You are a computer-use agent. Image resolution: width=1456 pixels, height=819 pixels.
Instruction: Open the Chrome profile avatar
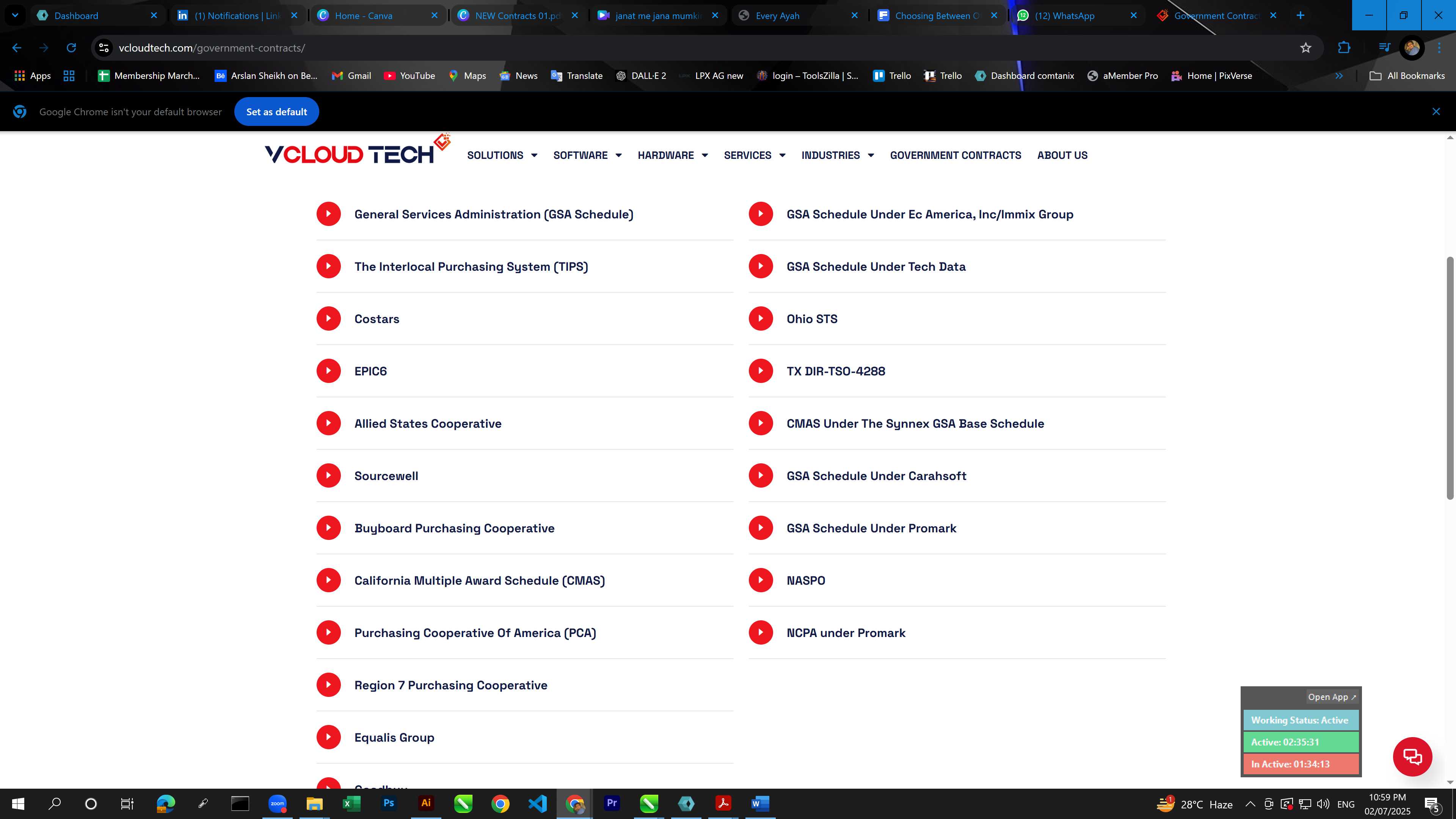1412,48
